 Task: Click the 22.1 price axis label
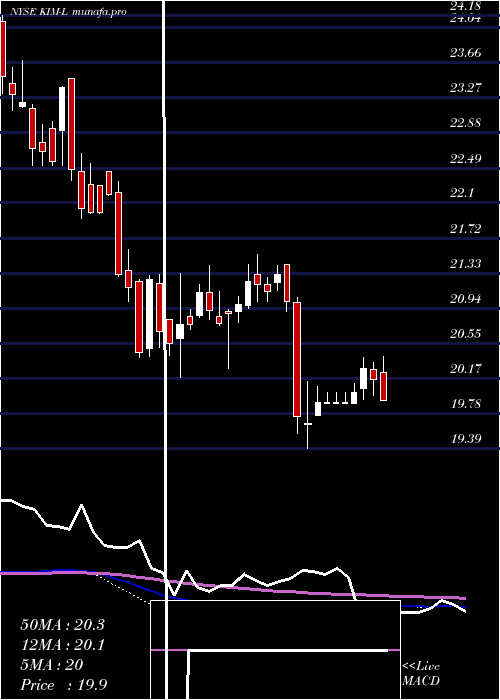tap(462, 193)
